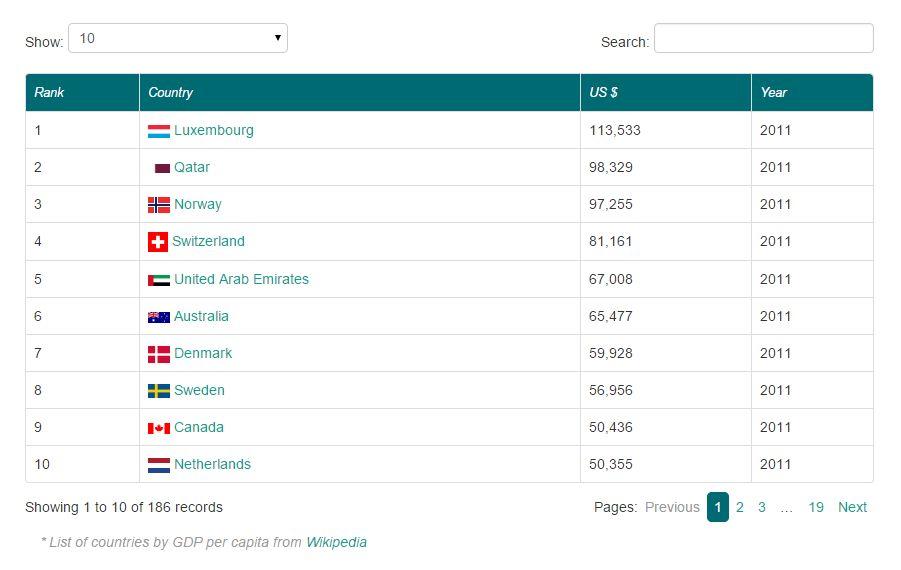Go to page 3 of results
This screenshot has height=570, width=901.
[x=761, y=507]
